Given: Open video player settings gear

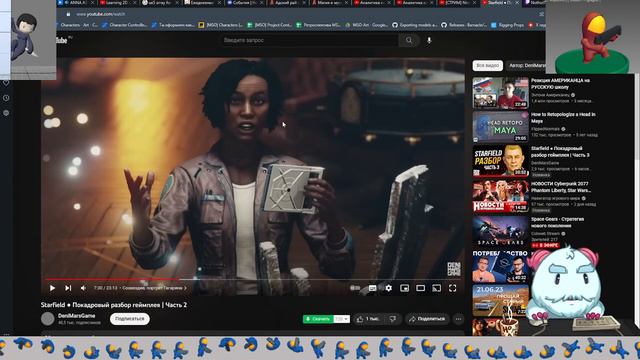Looking at the screenshot, I should 389,288.
